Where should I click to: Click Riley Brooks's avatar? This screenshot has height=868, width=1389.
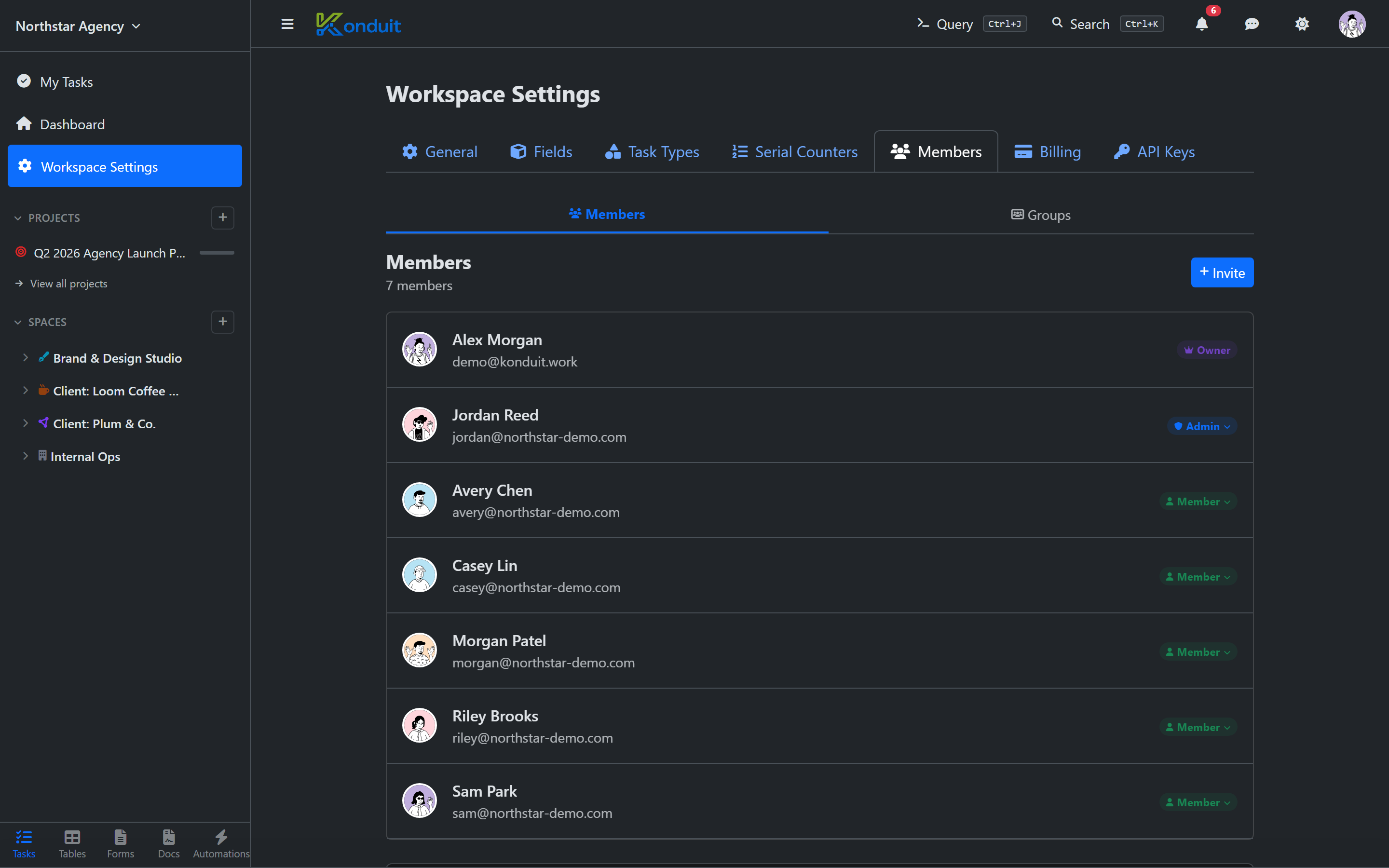(x=420, y=725)
